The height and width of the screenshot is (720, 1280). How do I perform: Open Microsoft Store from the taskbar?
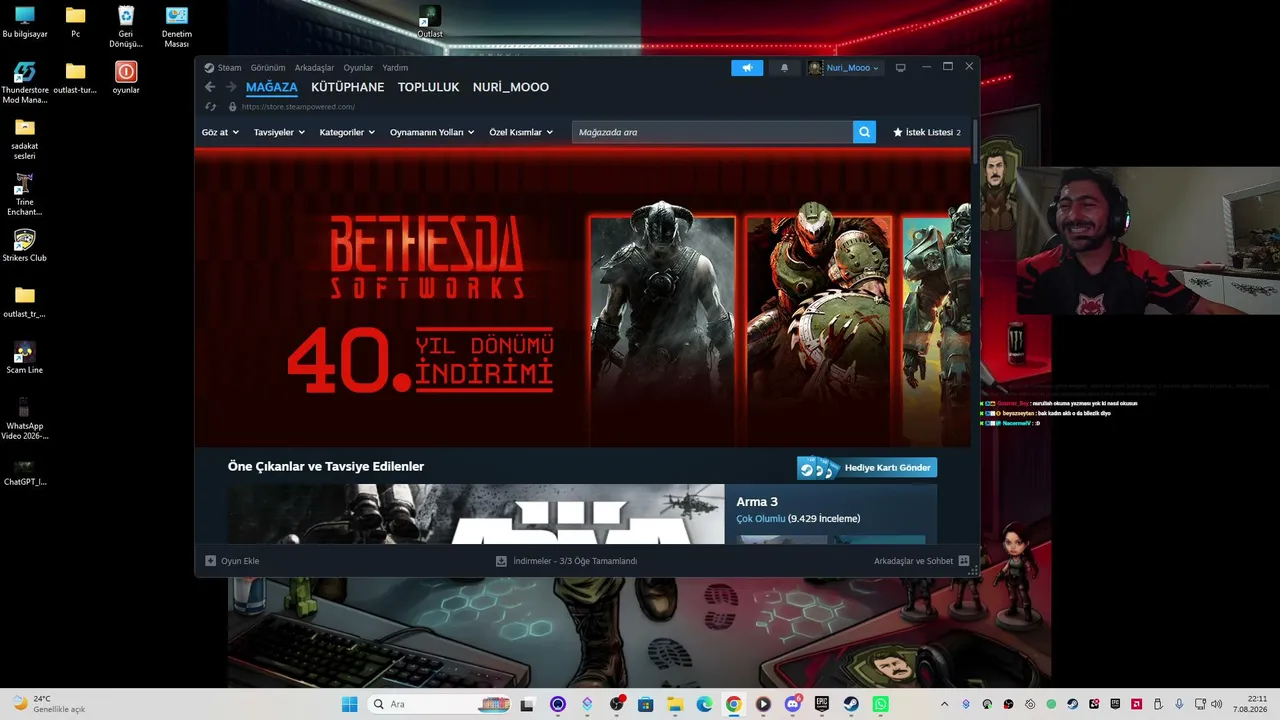coord(645,704)
